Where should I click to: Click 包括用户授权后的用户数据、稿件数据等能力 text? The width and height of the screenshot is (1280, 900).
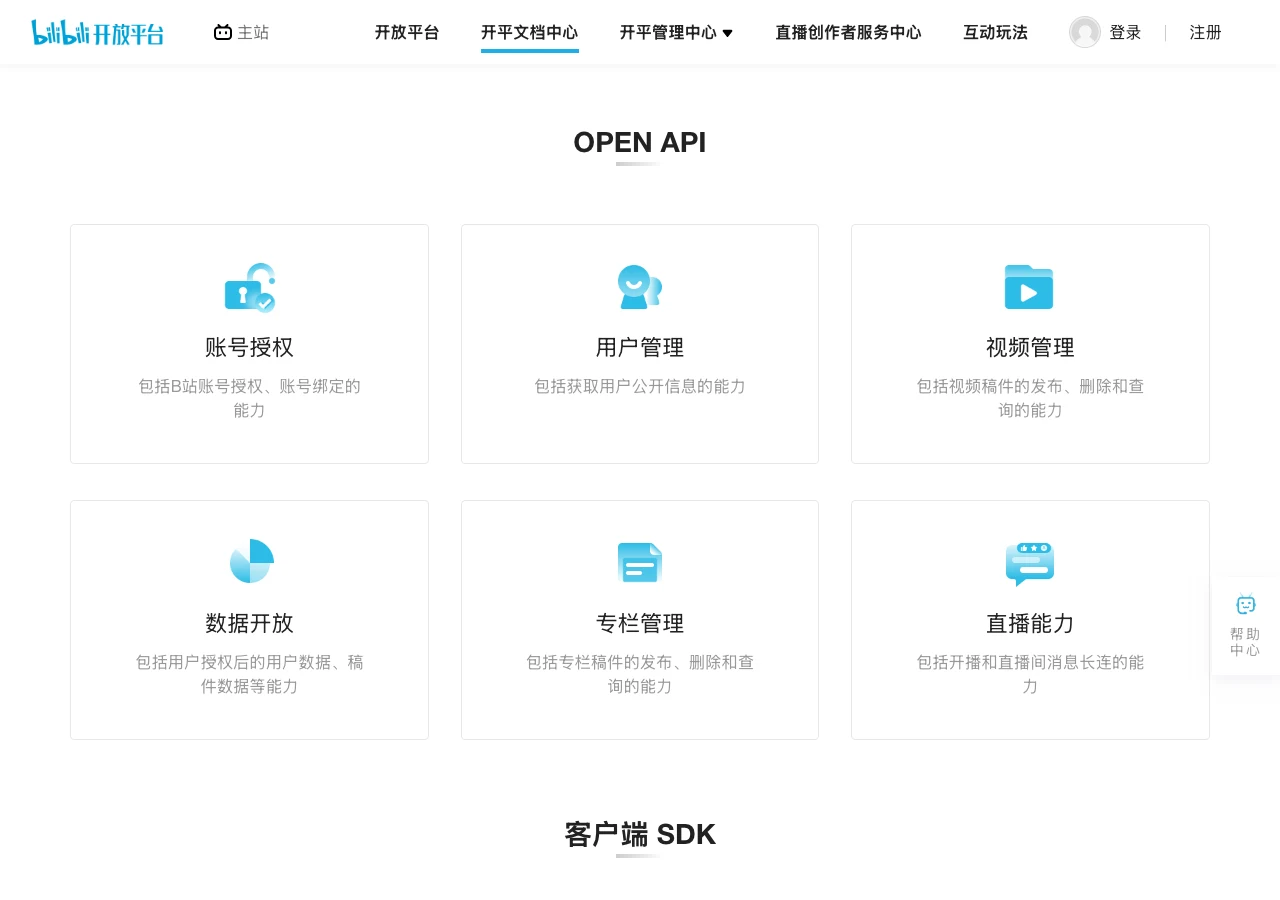(250, 674)
